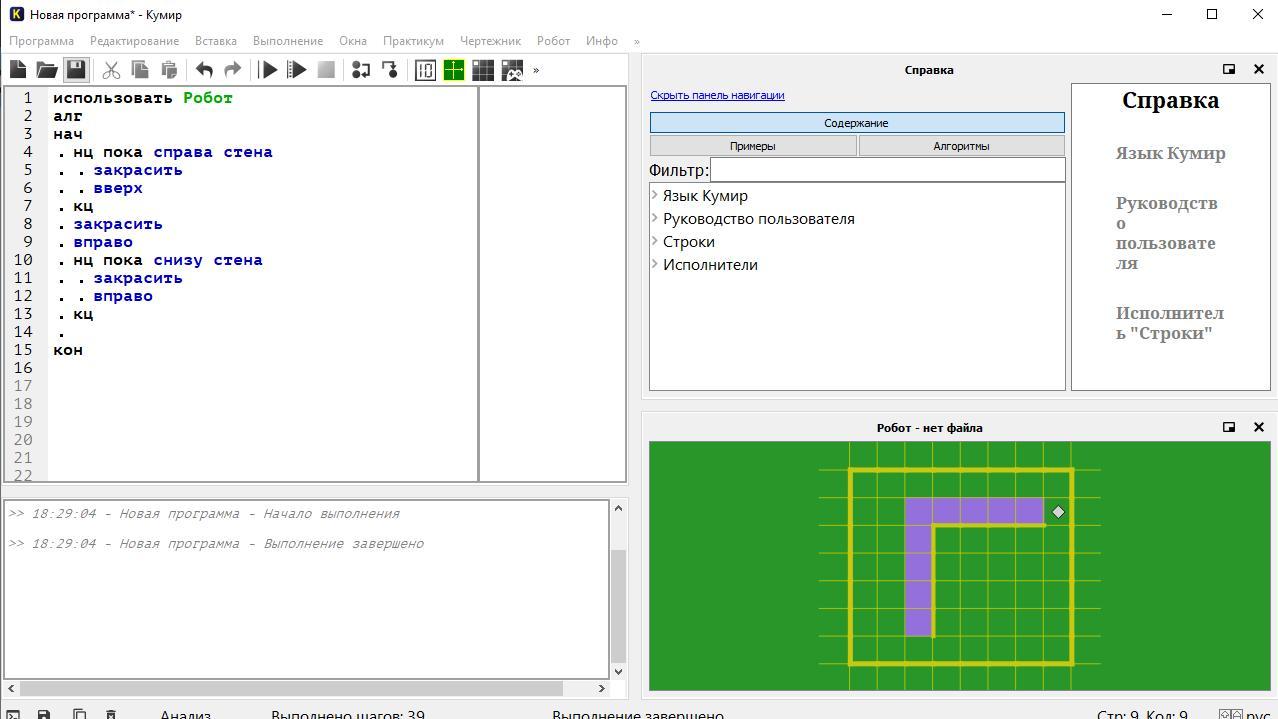Switch to the Алгоритмы tab
The width and height of the screenshot is (1278, 719).
(x=961, y=146)
